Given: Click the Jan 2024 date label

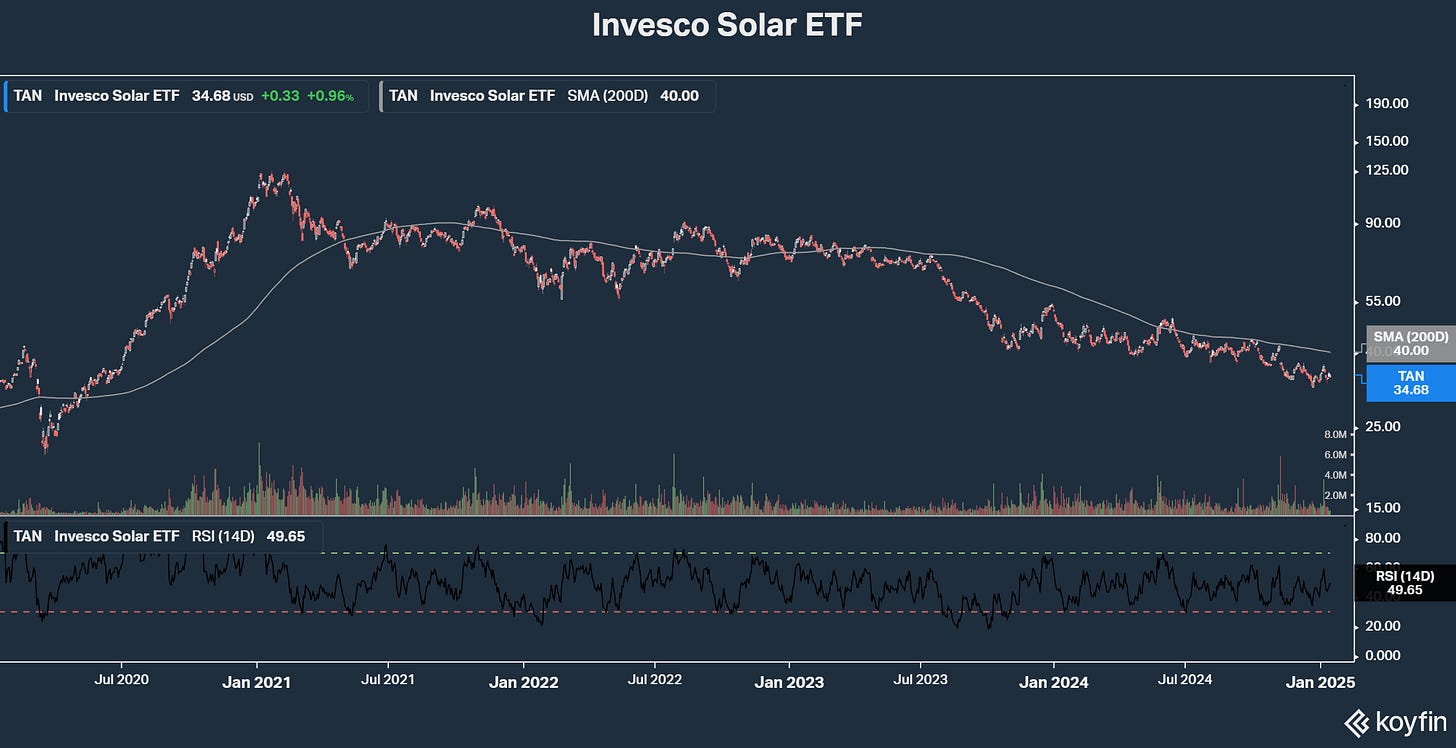Looking at the screenshot, I should tap(1053, 683).
